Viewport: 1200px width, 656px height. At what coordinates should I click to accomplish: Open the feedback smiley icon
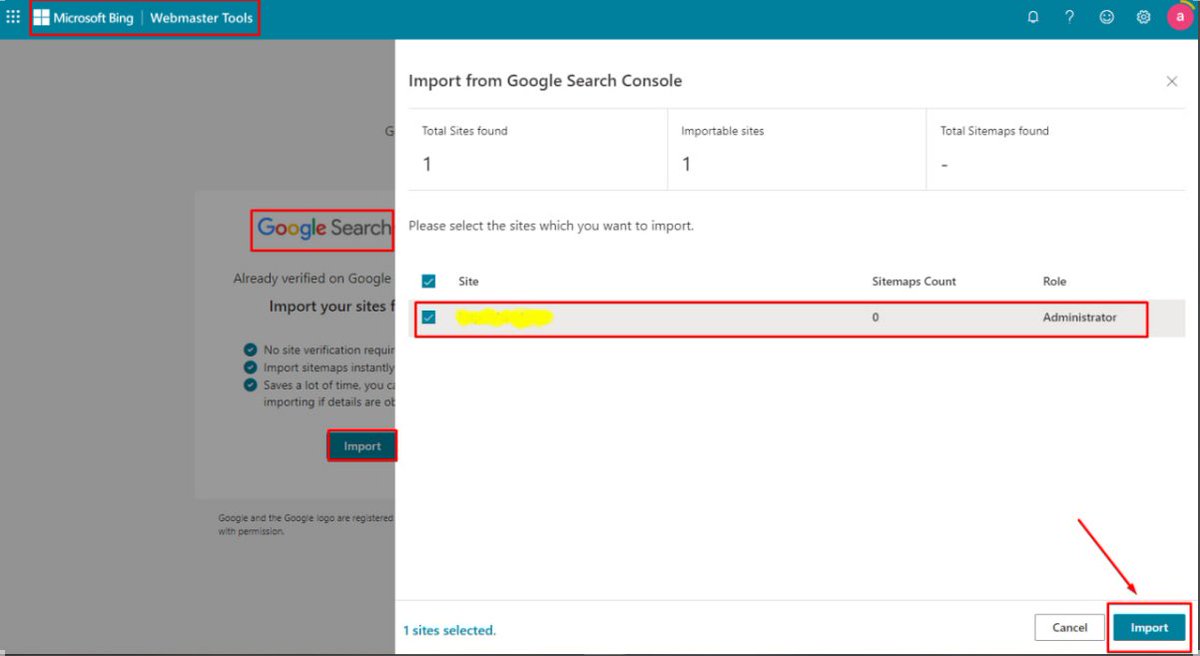click(1106, 17)
